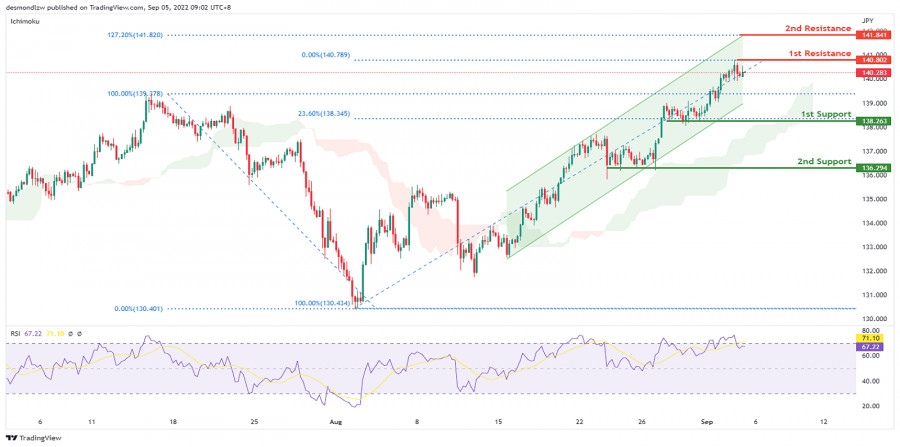Image resolution: width=900 pixels, height=447 pixels.
Task: Click the 100.00%(139.378) Fibonacci label
Action: coord(134,93)
